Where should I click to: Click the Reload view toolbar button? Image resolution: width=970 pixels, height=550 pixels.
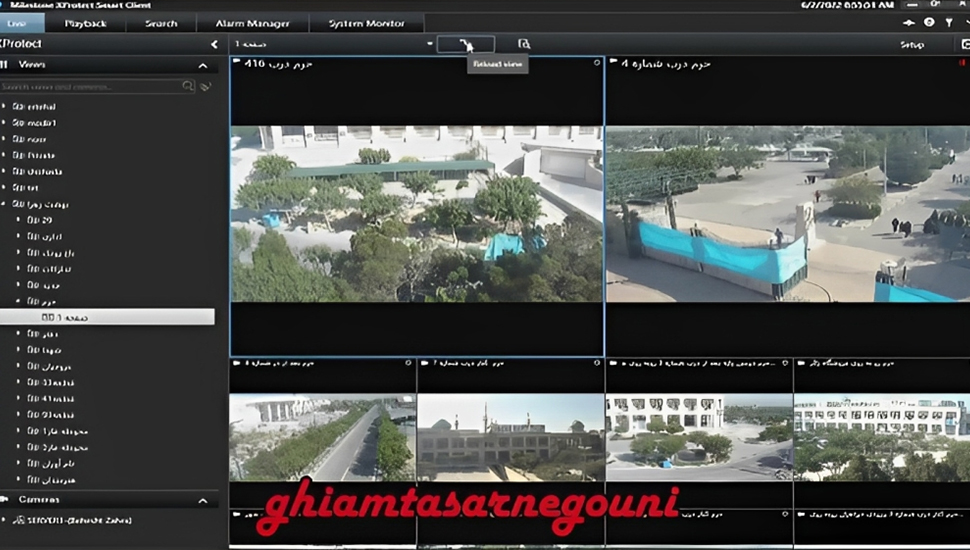[465, 44]
